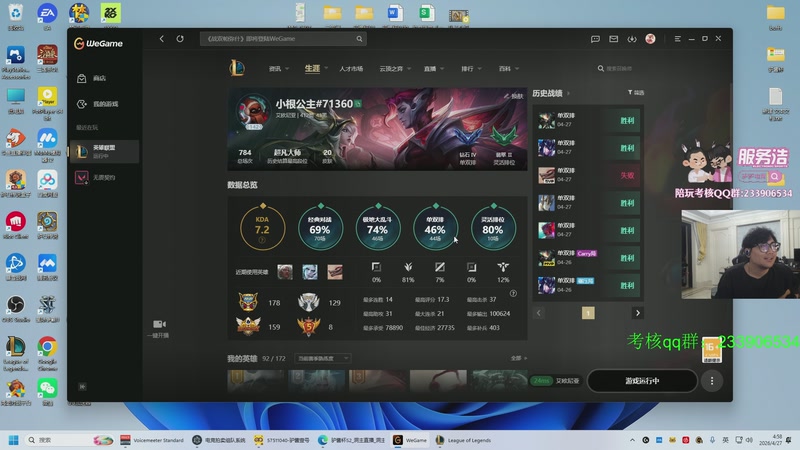Screen dimensions: 800x450
Task: Click the mid lane position icon showing 7%
Action: (440, 267)
